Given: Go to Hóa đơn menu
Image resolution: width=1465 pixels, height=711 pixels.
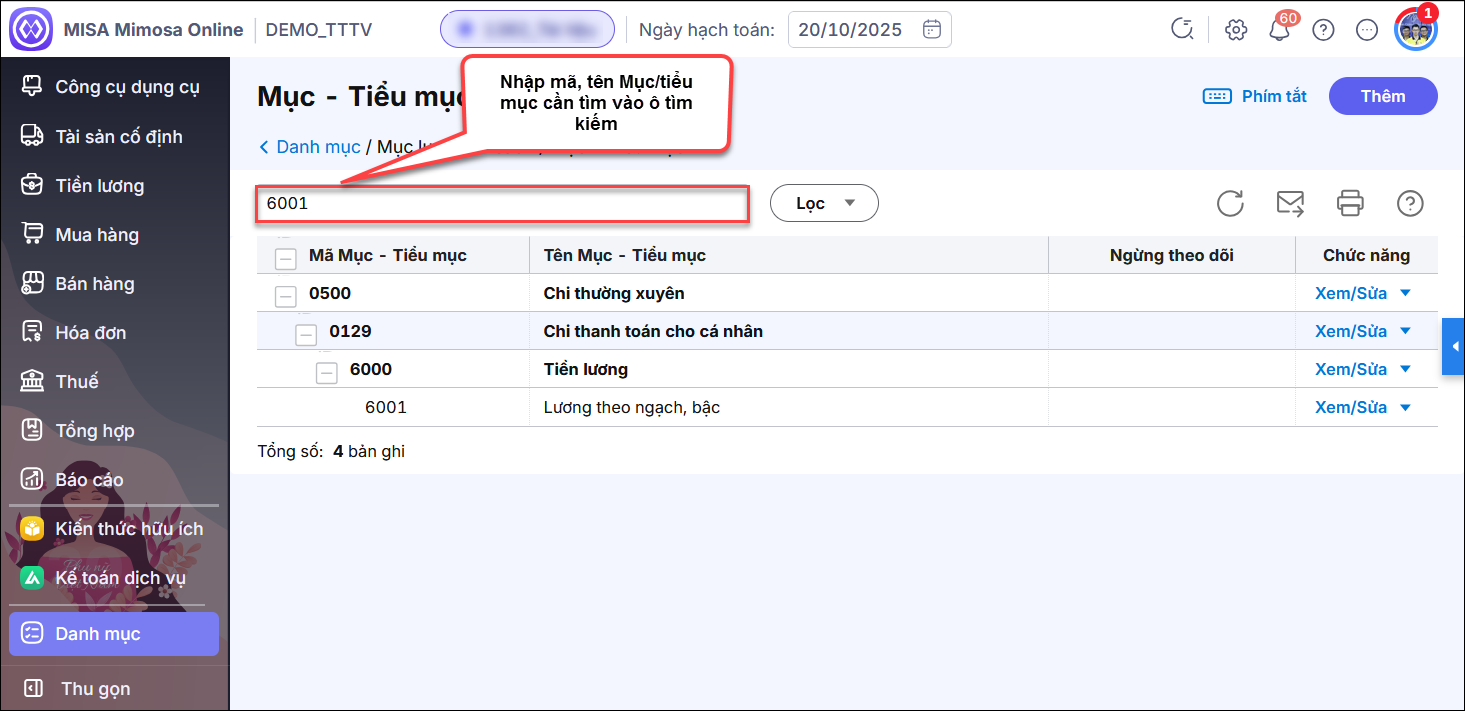Looking at the screenshot, I should coord(91,332).
